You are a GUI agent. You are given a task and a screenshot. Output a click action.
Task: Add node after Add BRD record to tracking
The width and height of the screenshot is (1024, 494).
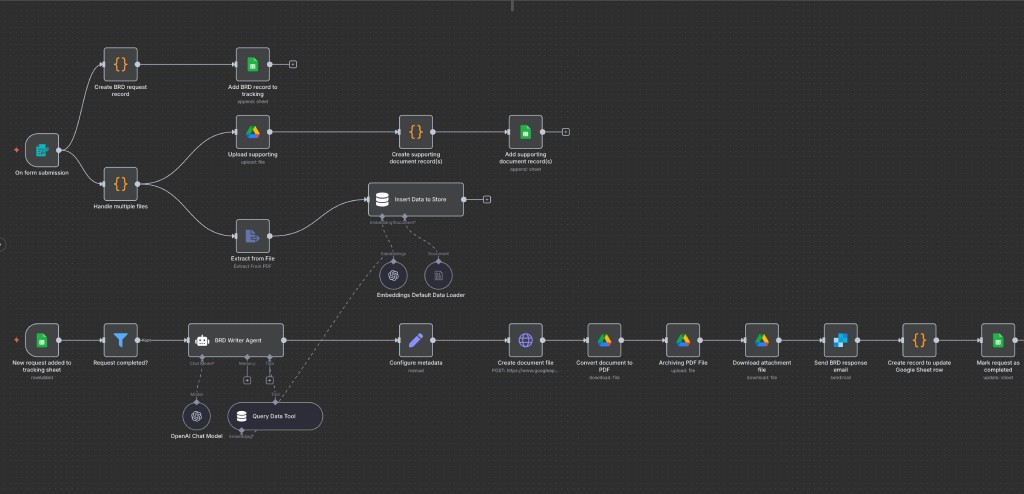click(x=293, y=64)
